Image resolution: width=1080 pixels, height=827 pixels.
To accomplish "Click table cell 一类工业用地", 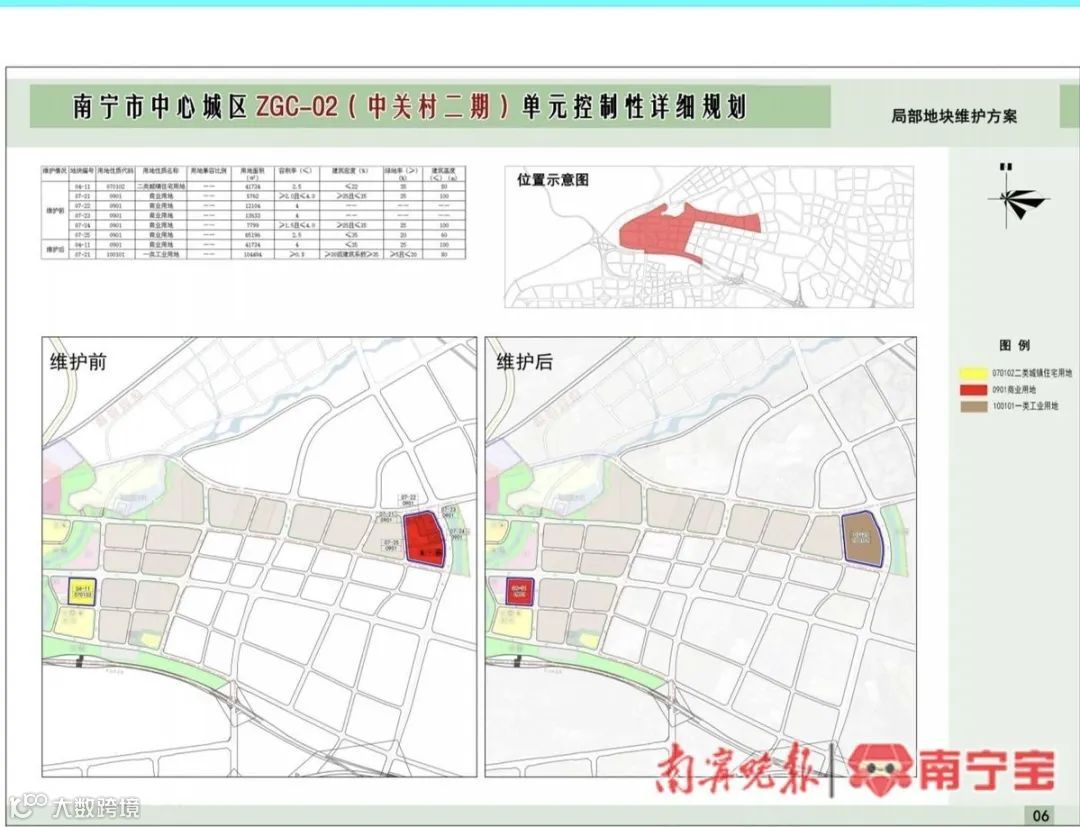I will click(161, 254).
